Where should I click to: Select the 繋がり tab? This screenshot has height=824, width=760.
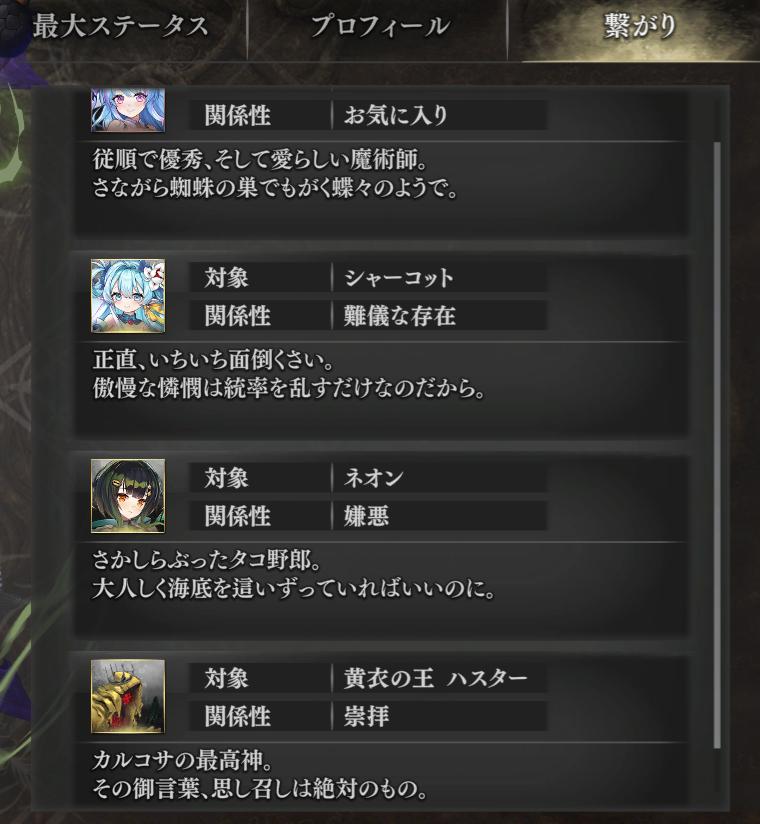click(x=639, y=26)
